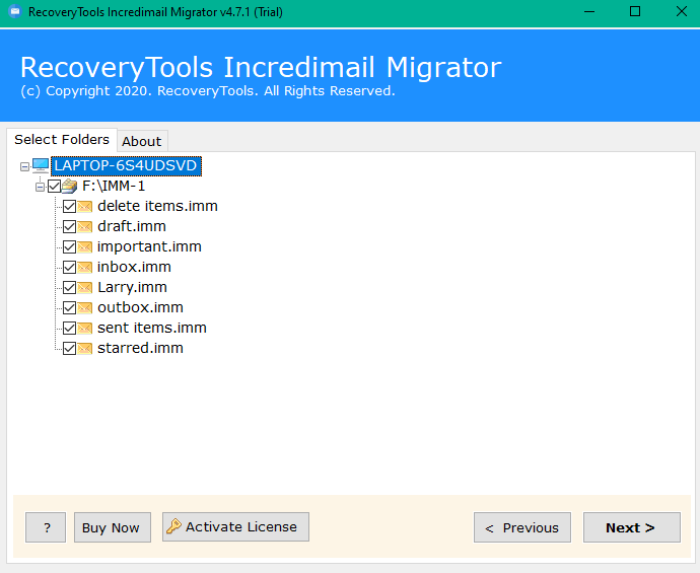
Task: Uncheck the F:\IMM-1 folder checkbox
Action: (54, 186)
